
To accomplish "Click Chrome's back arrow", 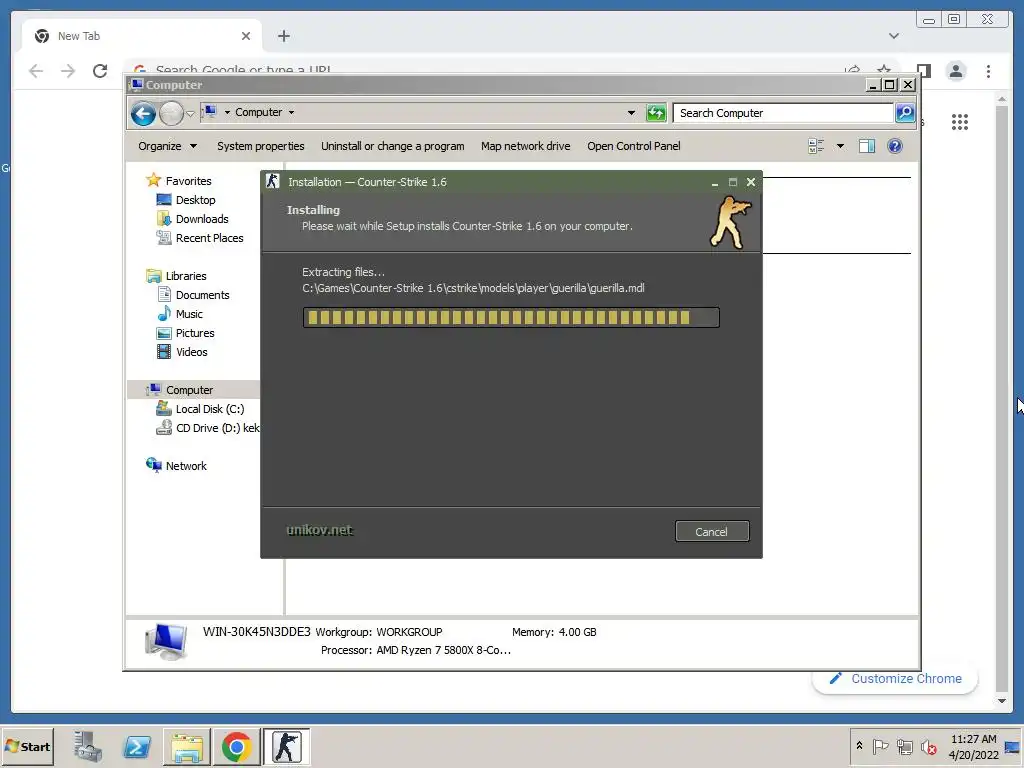I will coord(36,71).
